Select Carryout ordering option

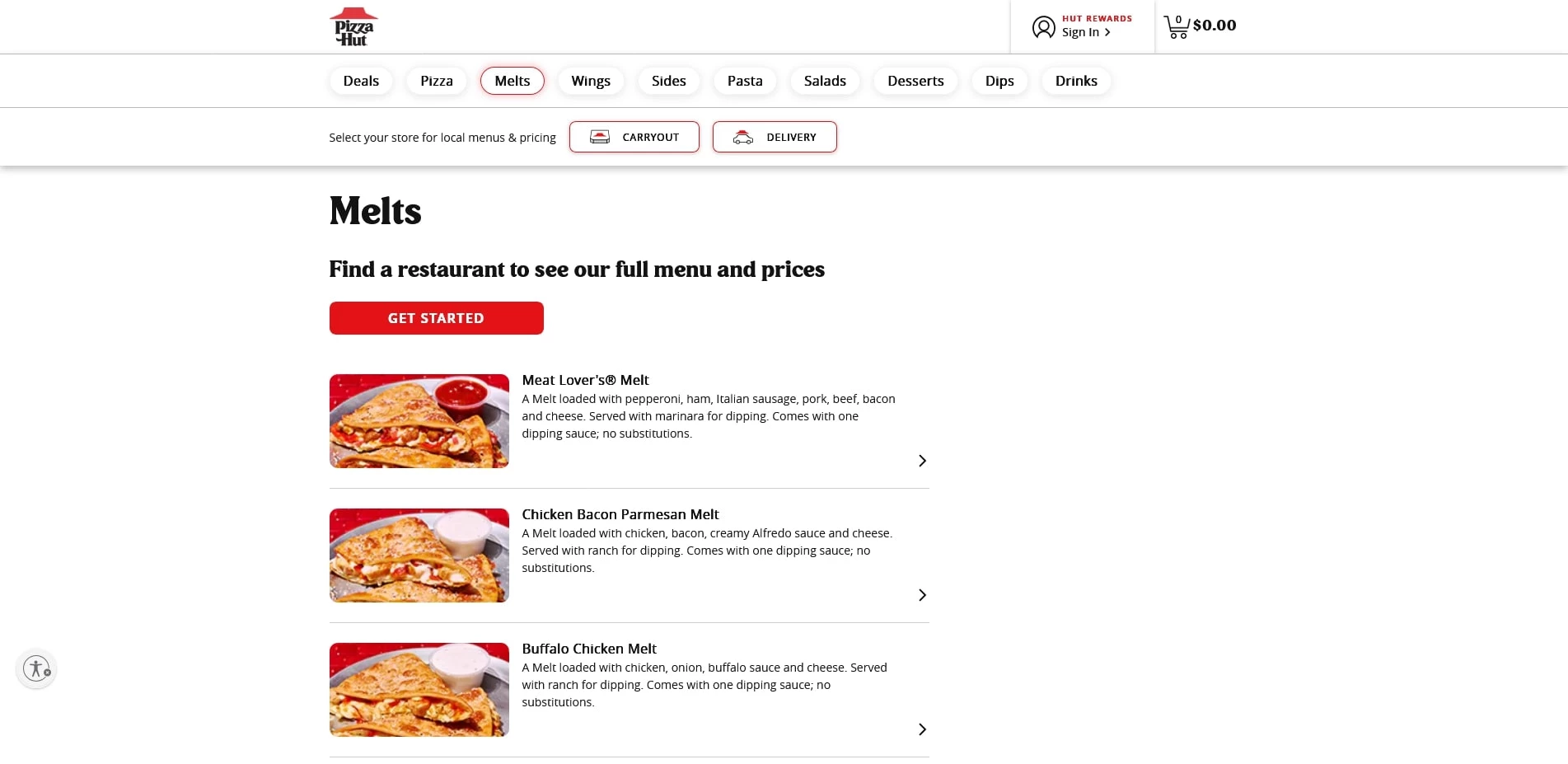coord(634,137)
